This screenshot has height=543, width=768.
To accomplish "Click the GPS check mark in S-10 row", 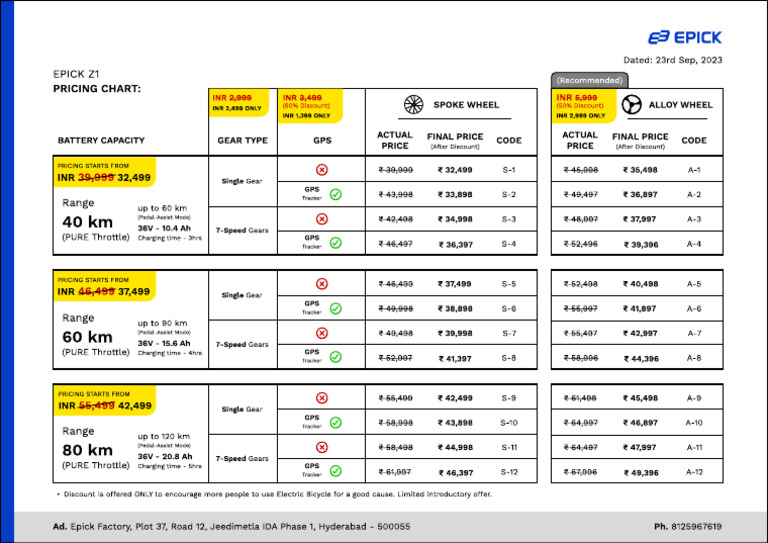I will [336, 423].
